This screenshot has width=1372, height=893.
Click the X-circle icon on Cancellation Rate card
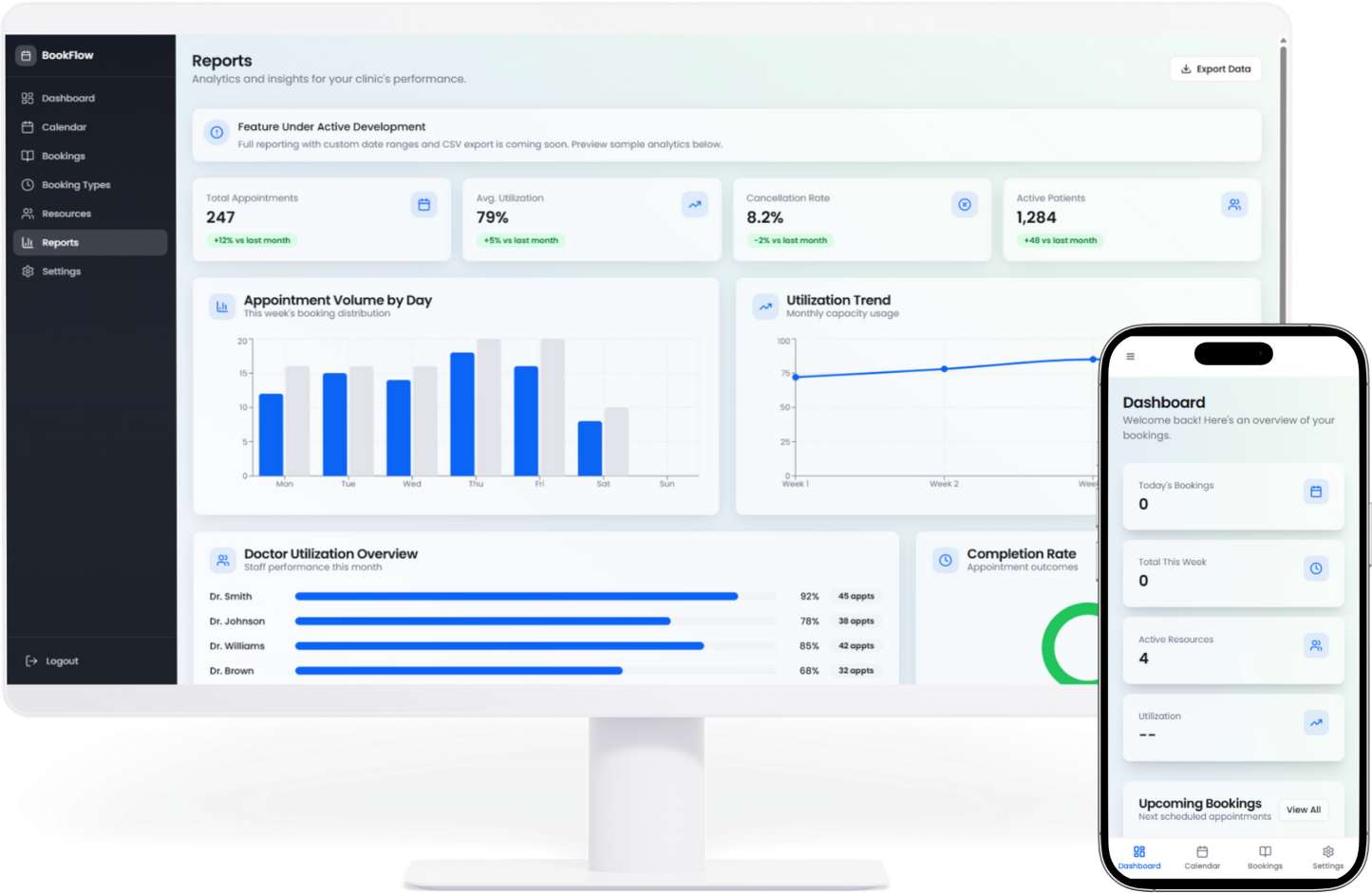click(965, 205)
